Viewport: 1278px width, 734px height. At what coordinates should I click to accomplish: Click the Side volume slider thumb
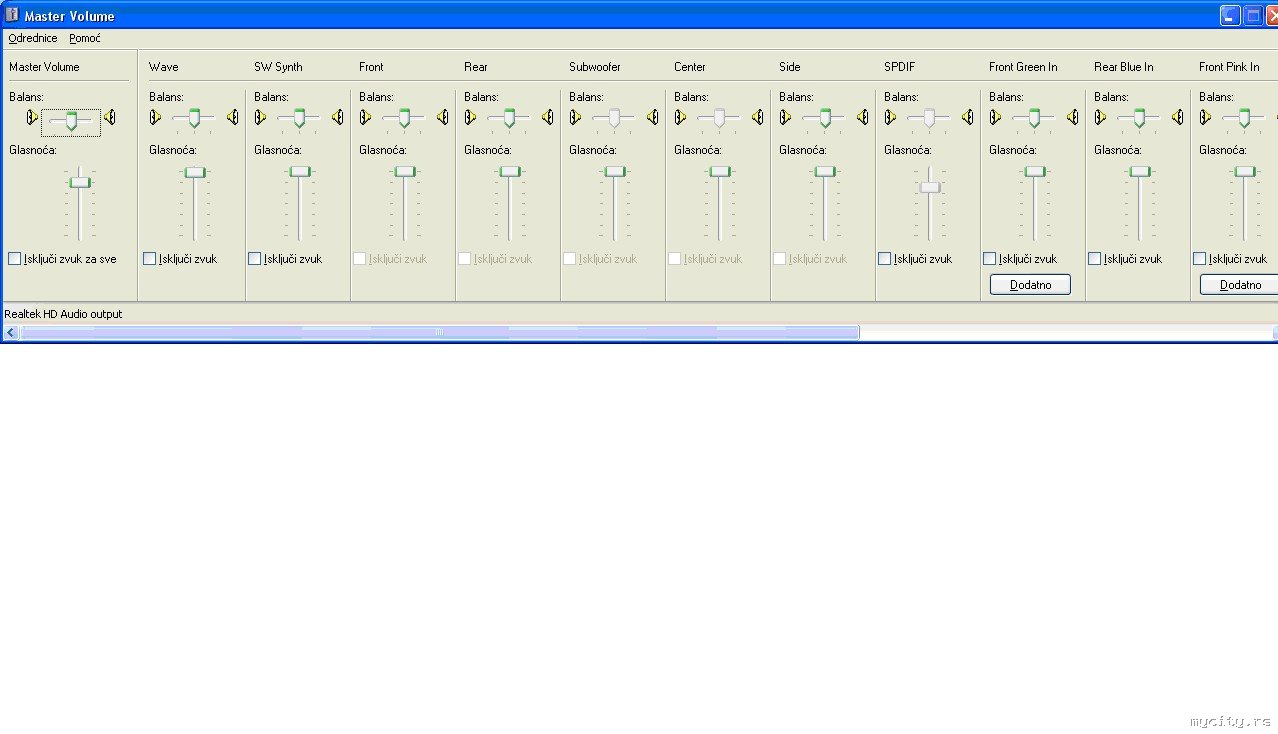coord(825,172)
